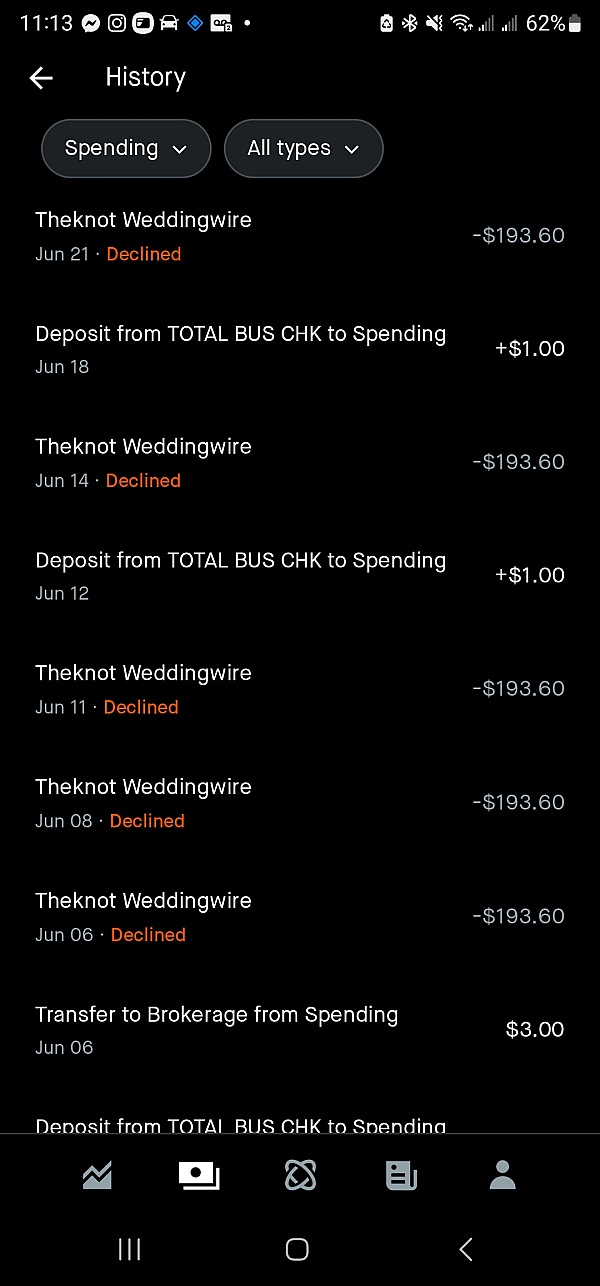
Task: Tap Android system back button
Action: [465, 1248]
